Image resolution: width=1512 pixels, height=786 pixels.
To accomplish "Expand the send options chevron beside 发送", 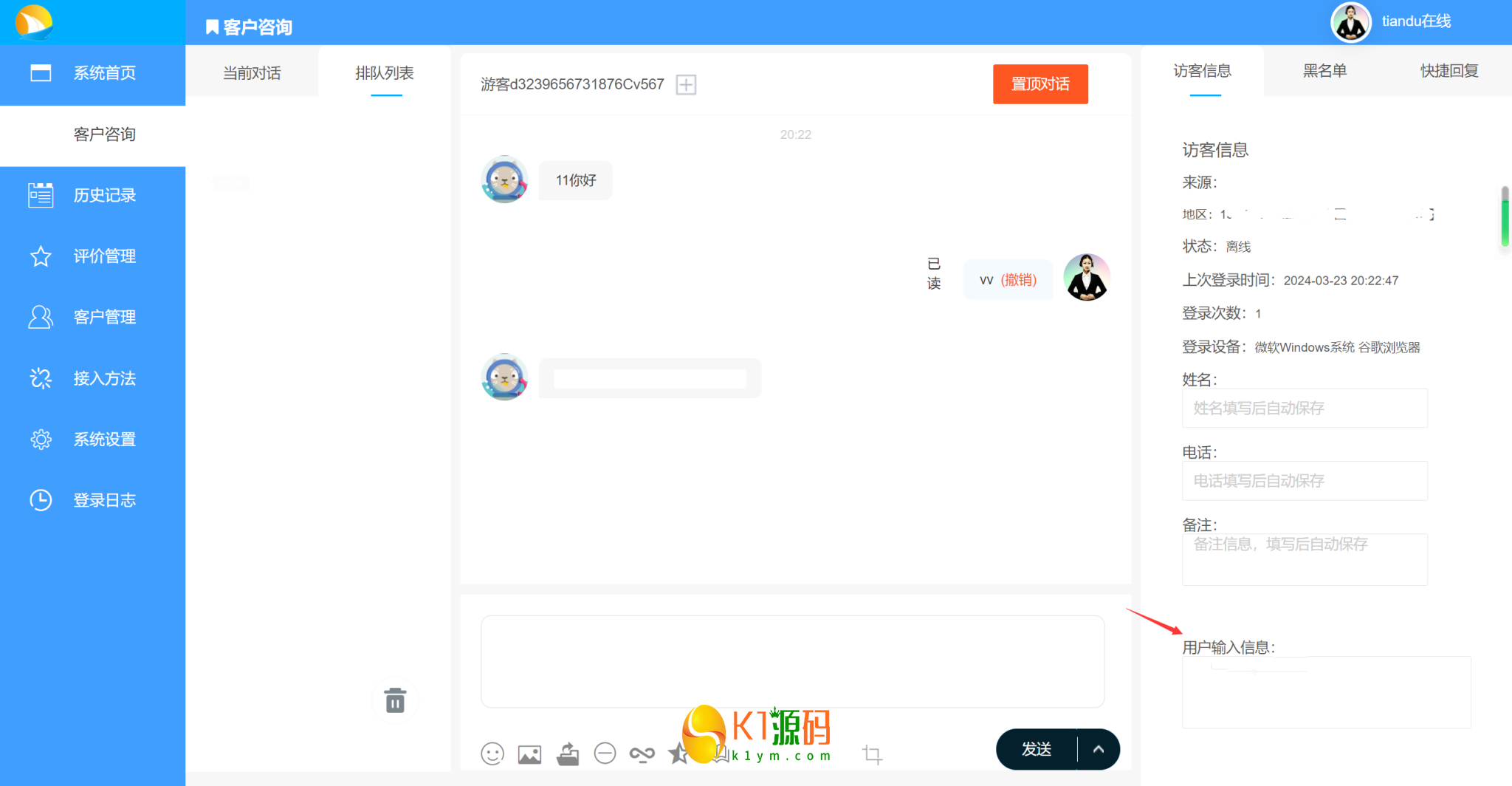I will click(x=1098, y=748).
